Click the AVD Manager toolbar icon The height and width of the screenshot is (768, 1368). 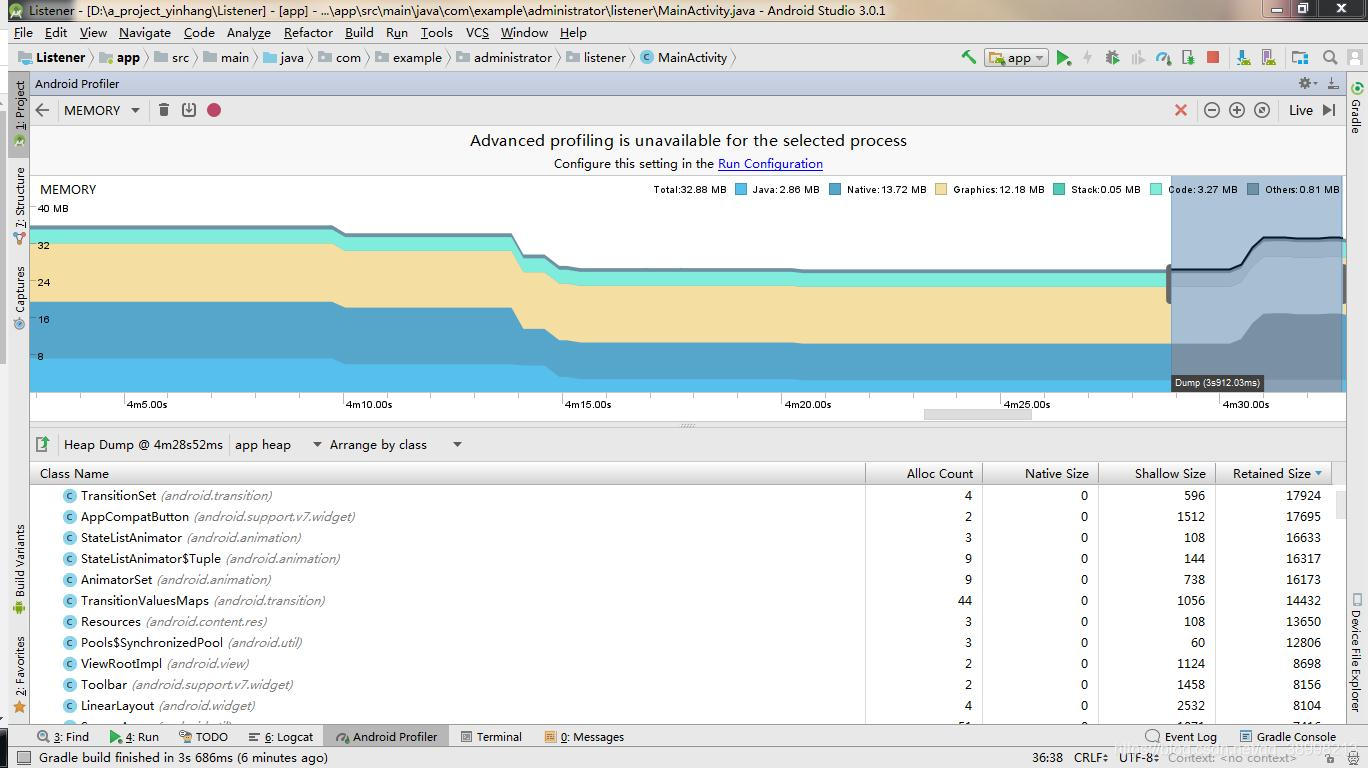(1266, 57)
